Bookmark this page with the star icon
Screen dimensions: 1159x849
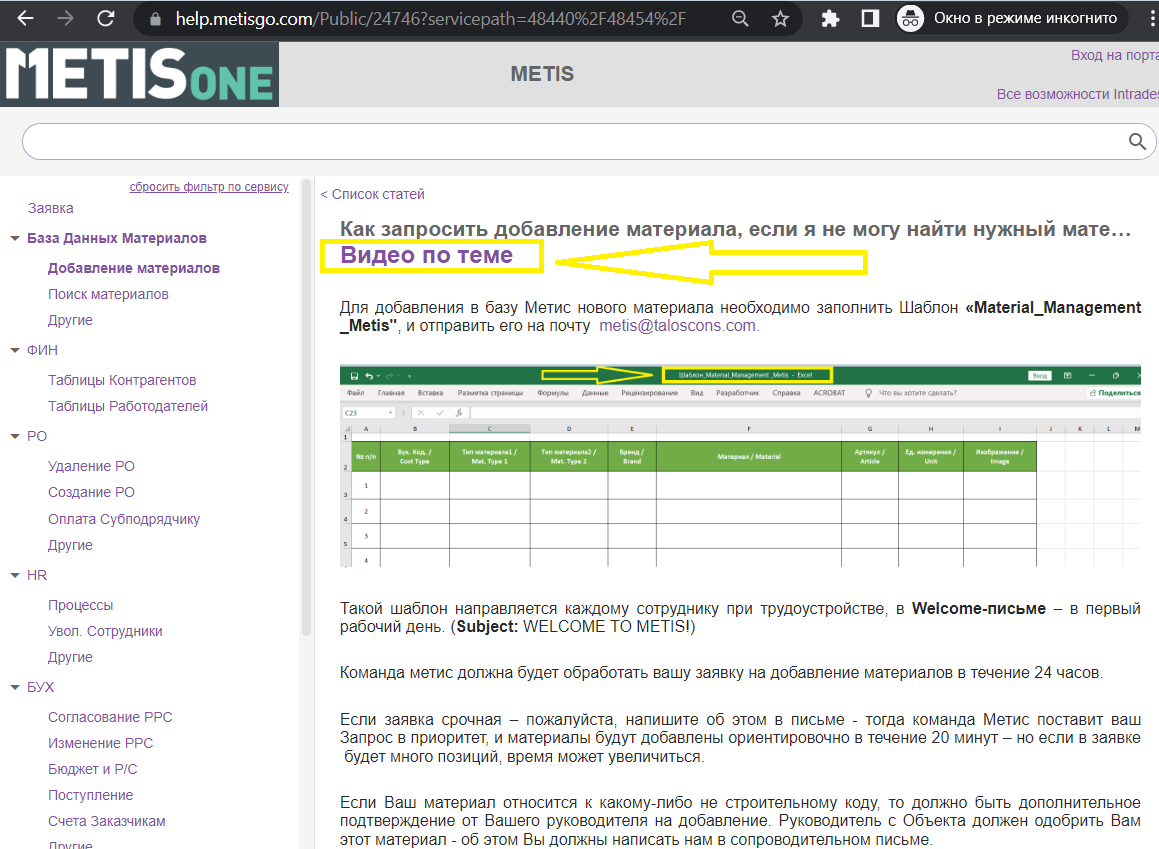(780, 18)
